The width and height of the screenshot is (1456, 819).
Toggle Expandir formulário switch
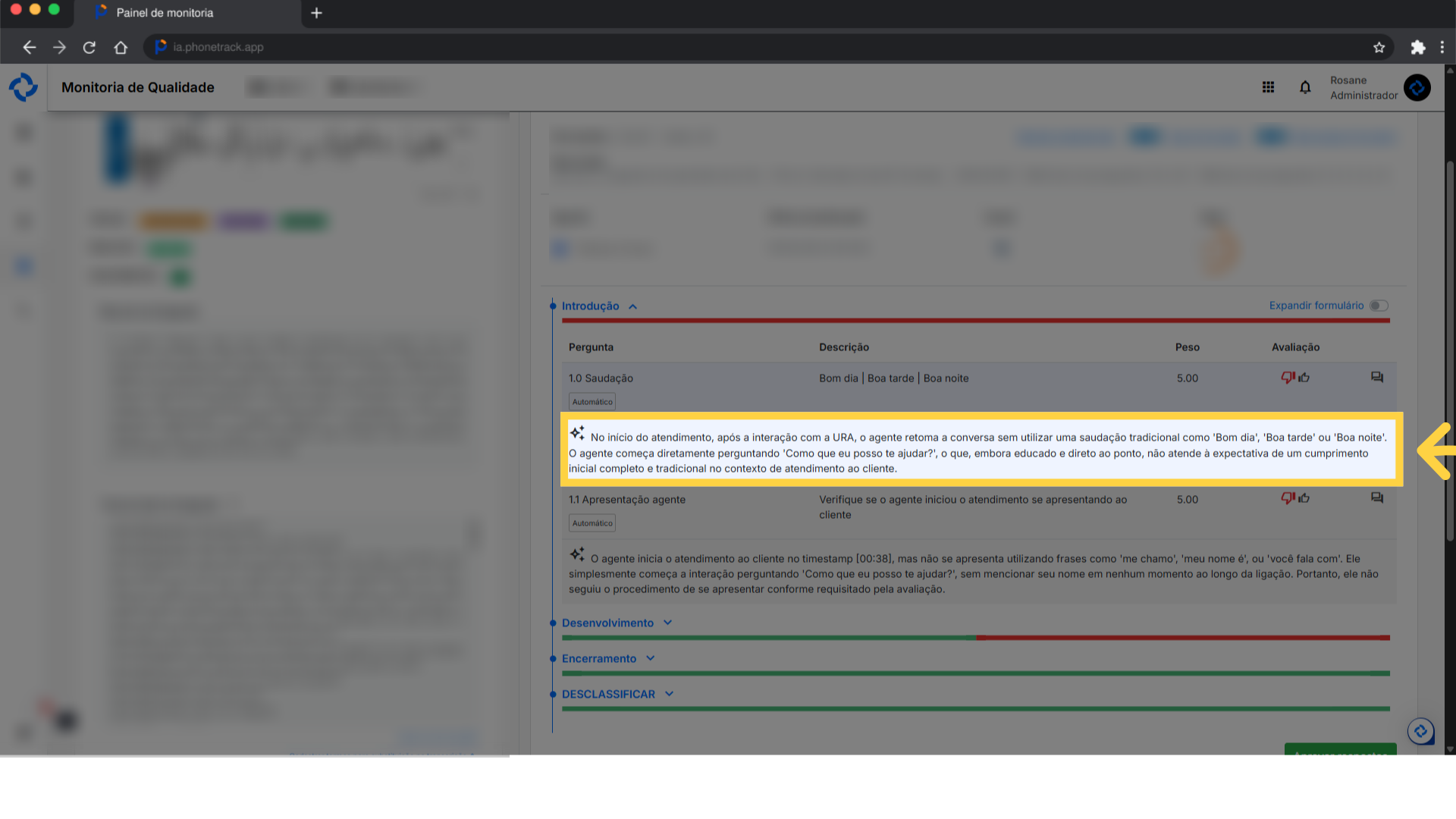pyautogui.click(x=1379, y=306)
